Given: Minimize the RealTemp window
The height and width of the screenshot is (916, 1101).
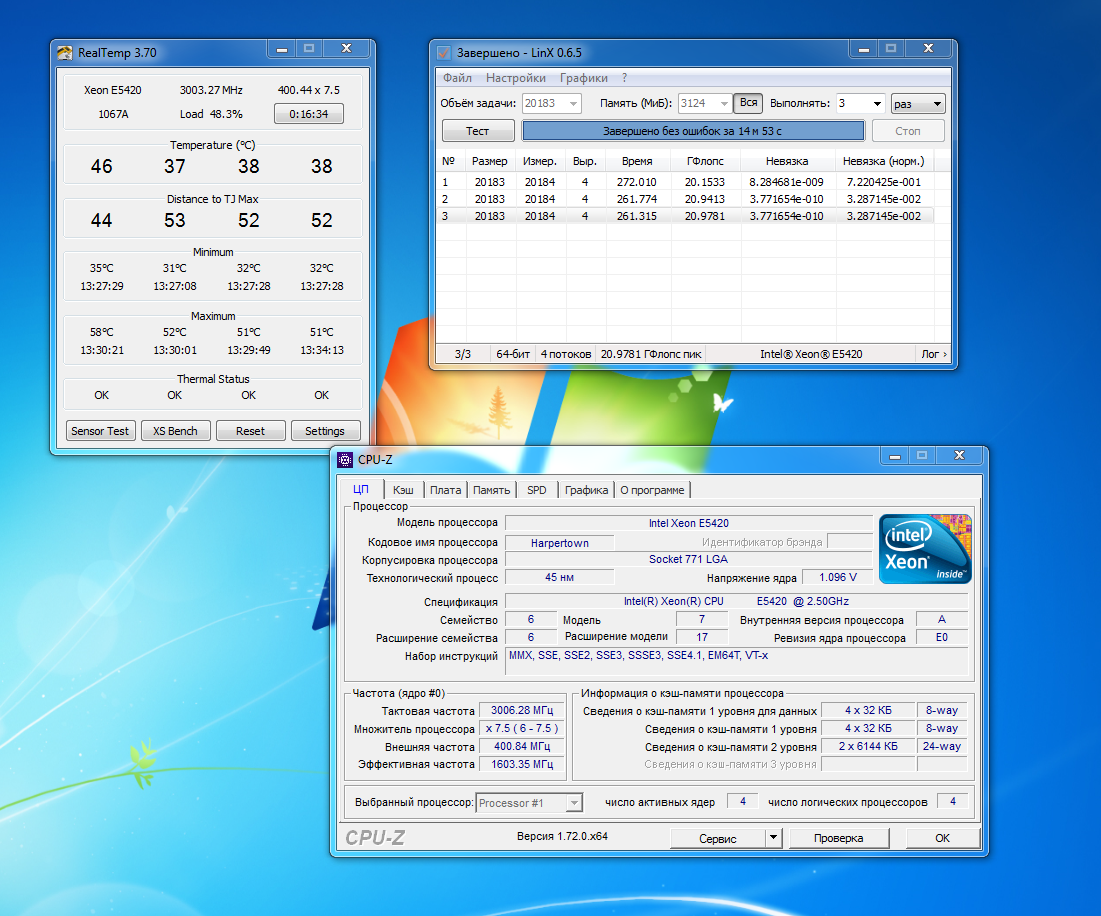Looking at the screenshot, I should (282, 48).
